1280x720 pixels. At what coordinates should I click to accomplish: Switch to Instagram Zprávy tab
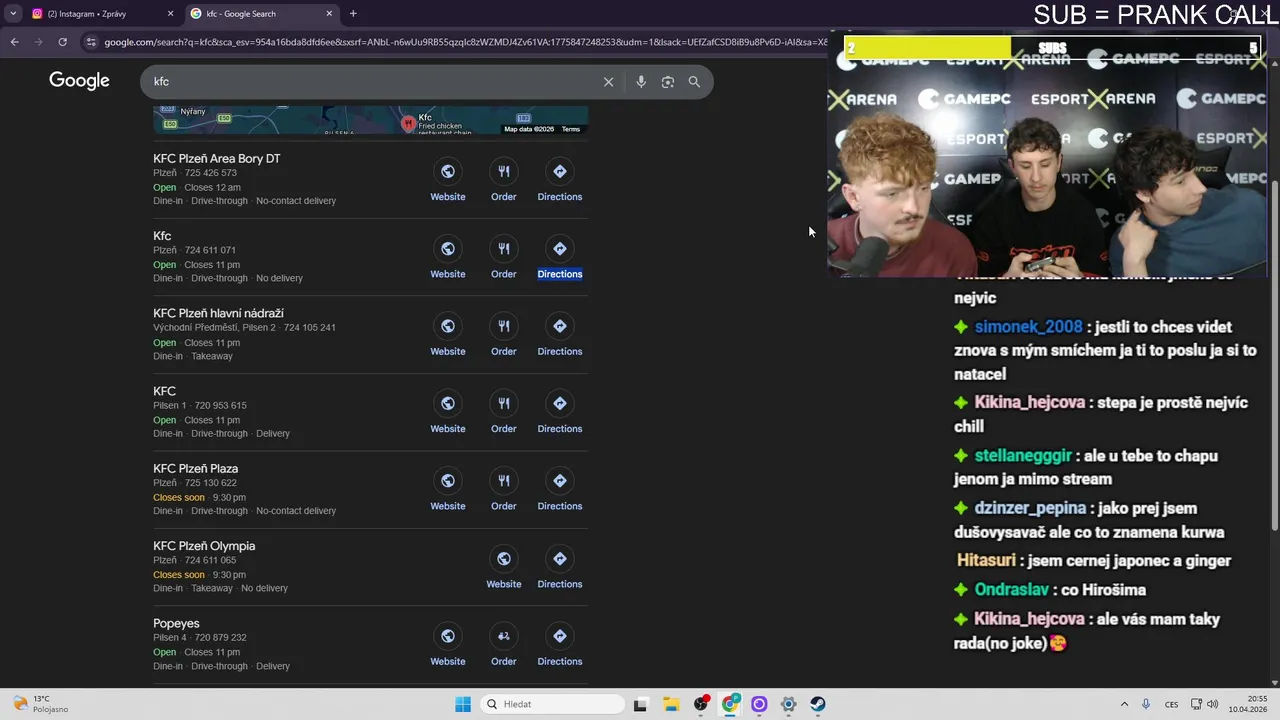pyautogui.click(x=93, y=14)
